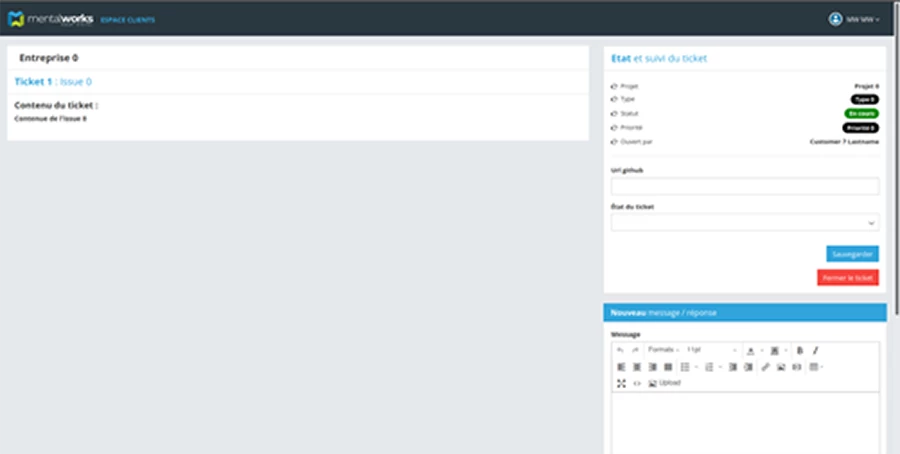Insert a link using the link icon
Image resolution: width=900 pixels, height=454 pixels.
(766, 367)
